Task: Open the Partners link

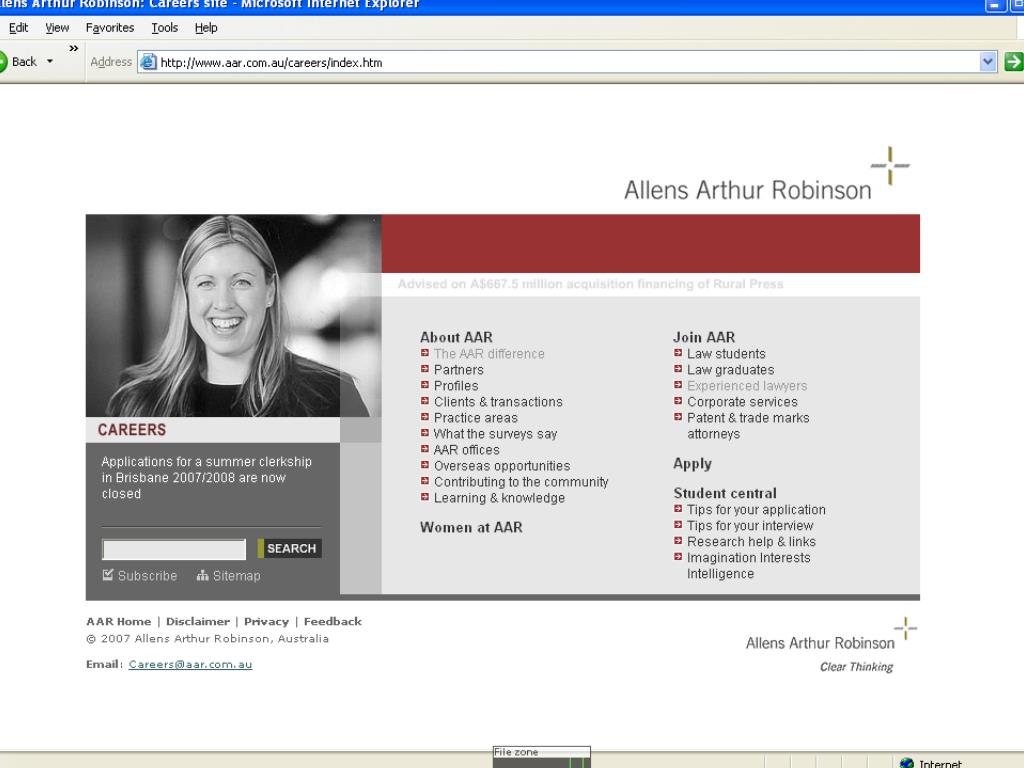Action: click(x=458, y=370)
